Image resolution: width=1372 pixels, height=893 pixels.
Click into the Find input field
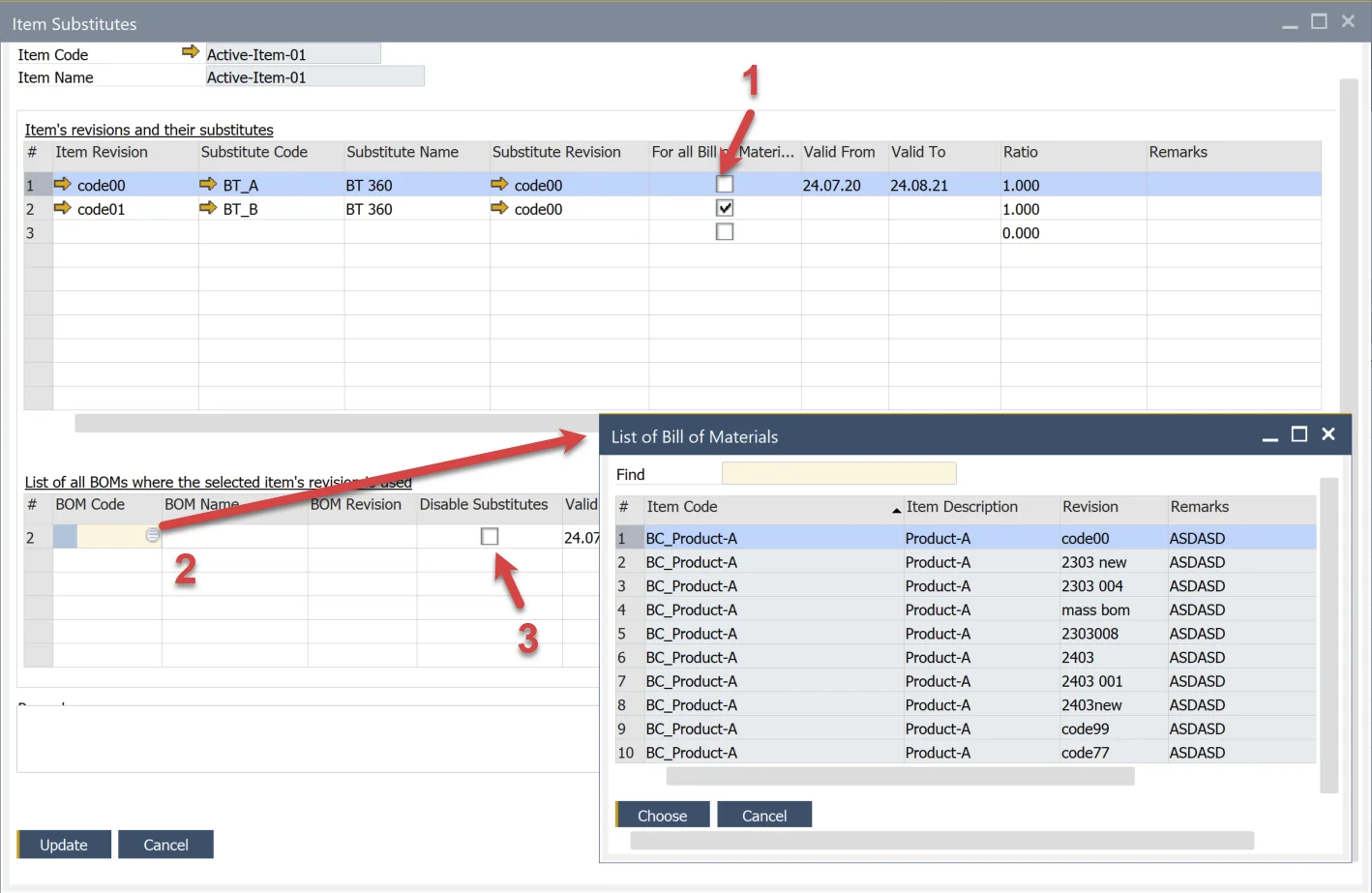tap(838, 473)
